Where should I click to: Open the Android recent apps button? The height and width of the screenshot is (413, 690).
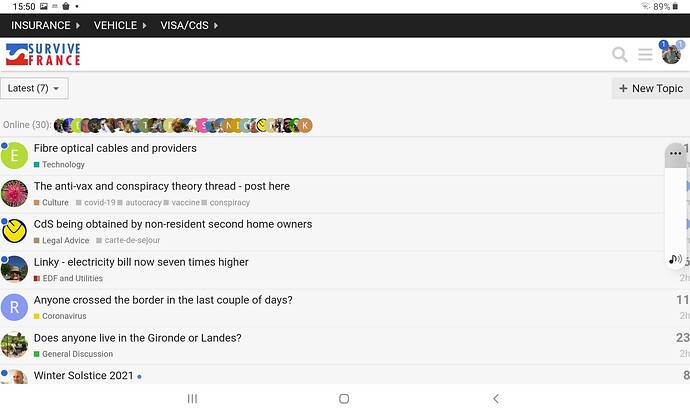click(192, 398)
